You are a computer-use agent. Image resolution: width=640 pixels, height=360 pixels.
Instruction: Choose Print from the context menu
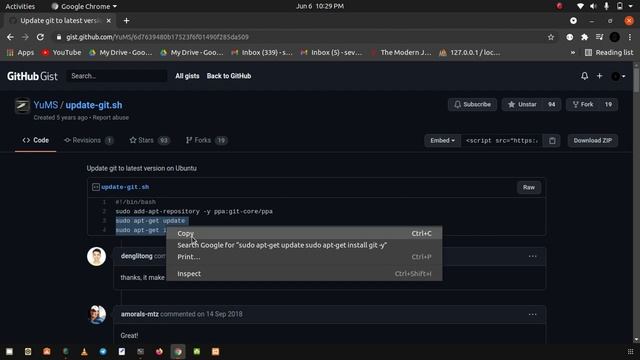pyautogui.click(x=304, y=257)
